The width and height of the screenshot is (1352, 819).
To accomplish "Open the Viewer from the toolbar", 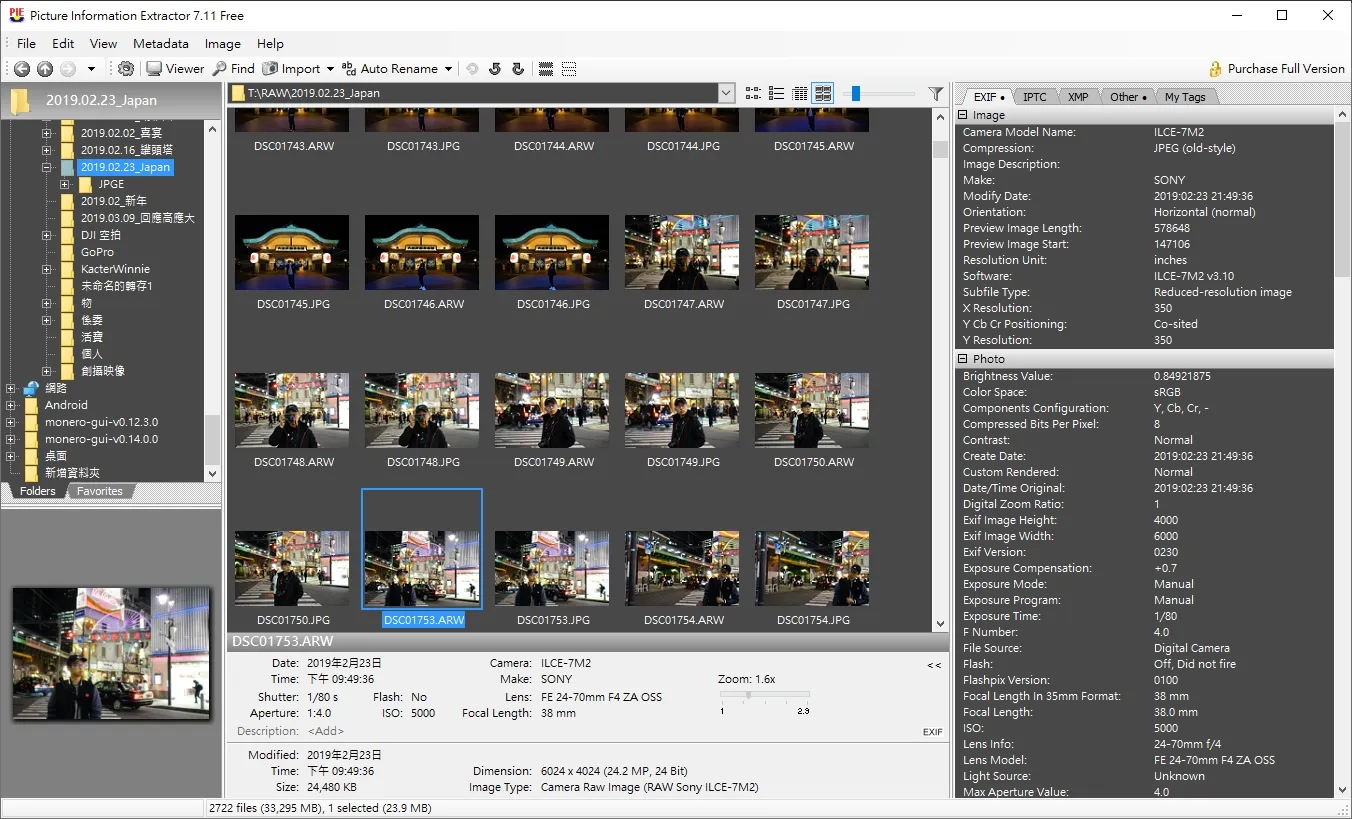I will coord(175,69).
